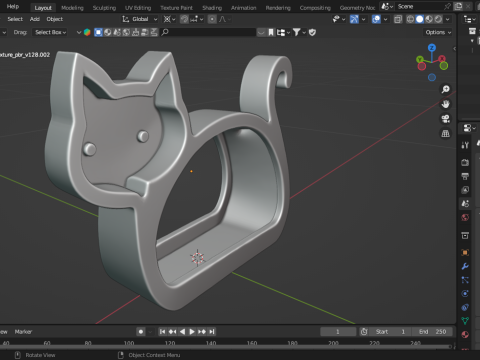The image size is (480, 360).
Task: Select the Subtract selection mode icon
Action: click(117, 32)
